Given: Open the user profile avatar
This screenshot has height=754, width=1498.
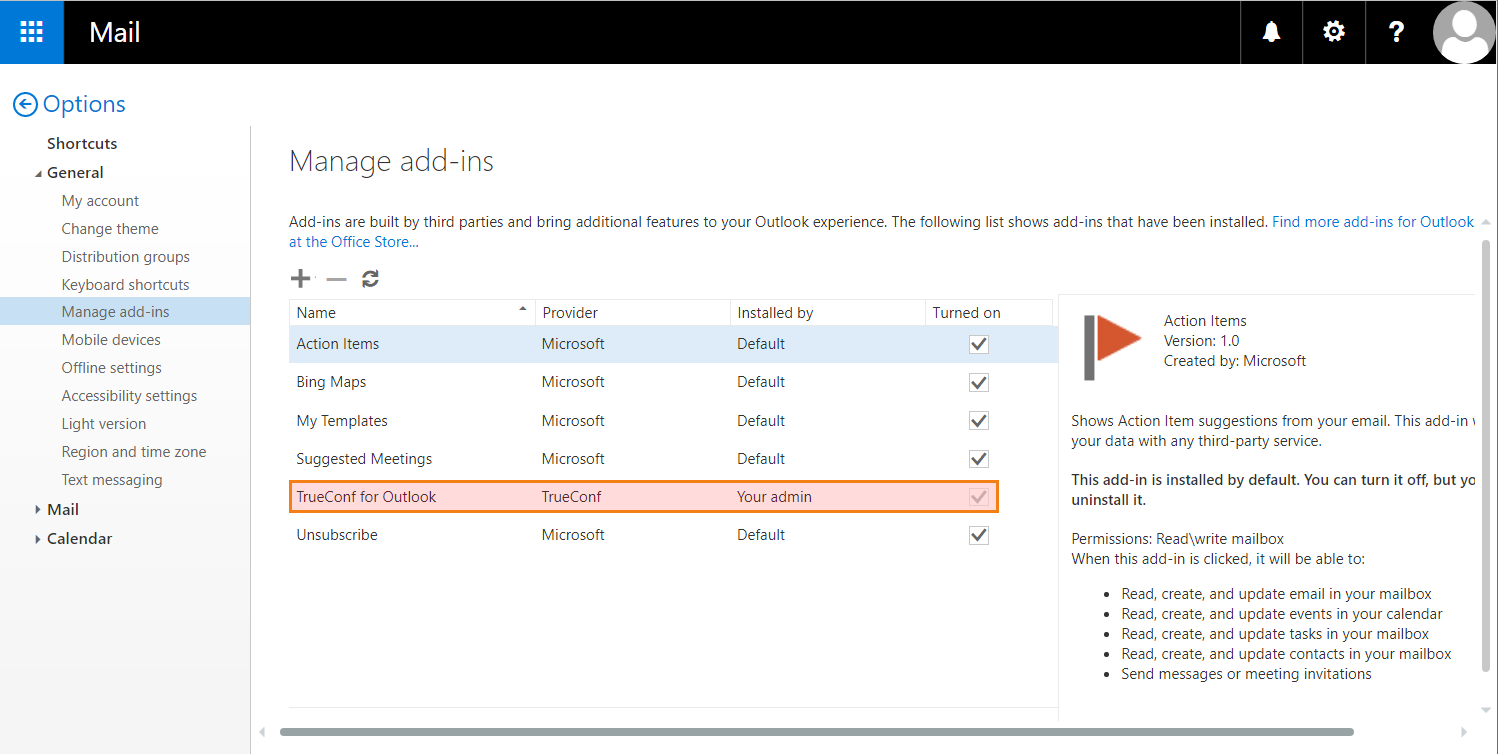Looking at the screenshot, I should pos(1464,32).
